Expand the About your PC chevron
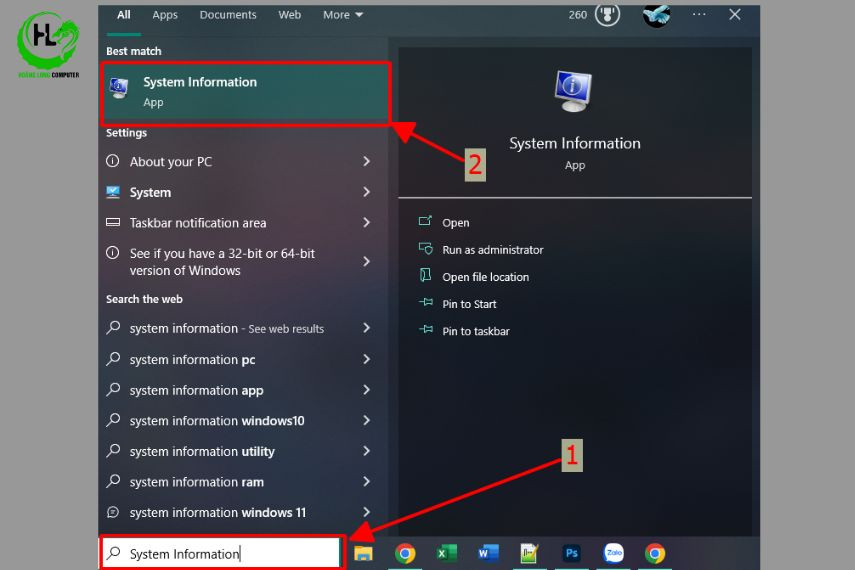 (366, 161)
